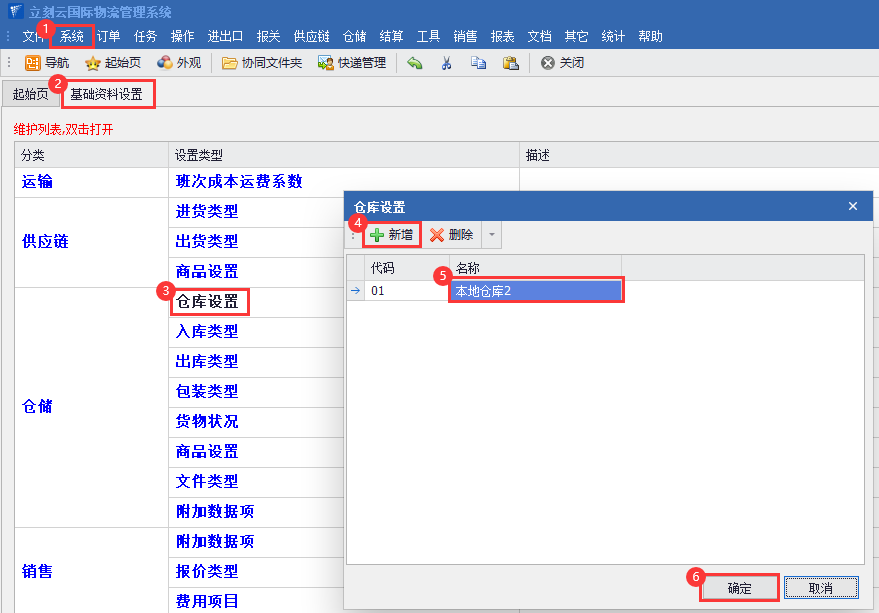
Task: Click the 导航 navigation toolbar icon
Action: [x=33, y=63]
